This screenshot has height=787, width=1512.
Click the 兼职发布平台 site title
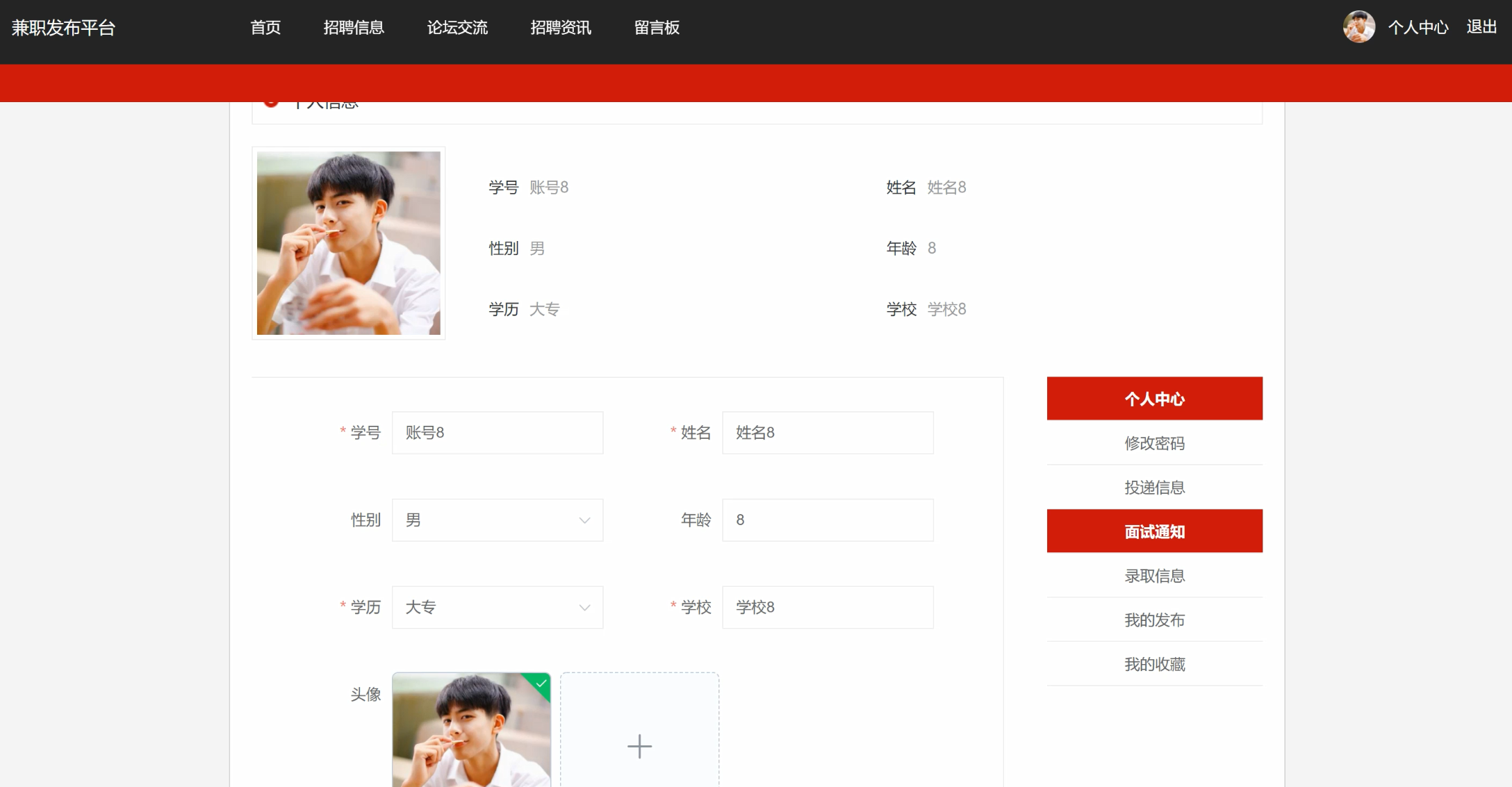click(63, 28)
